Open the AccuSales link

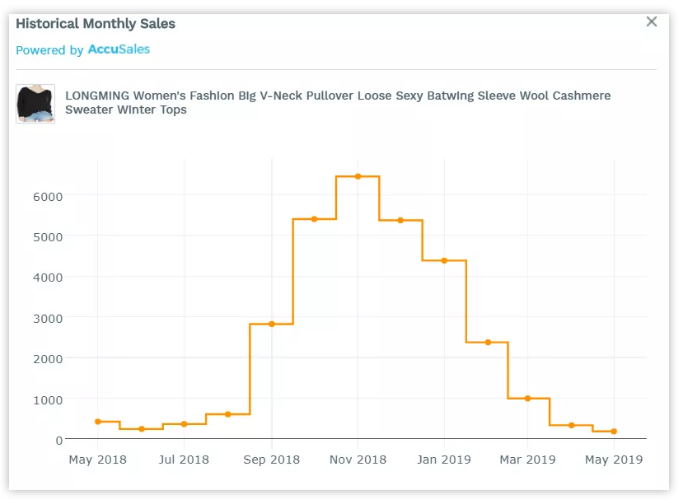119,49
